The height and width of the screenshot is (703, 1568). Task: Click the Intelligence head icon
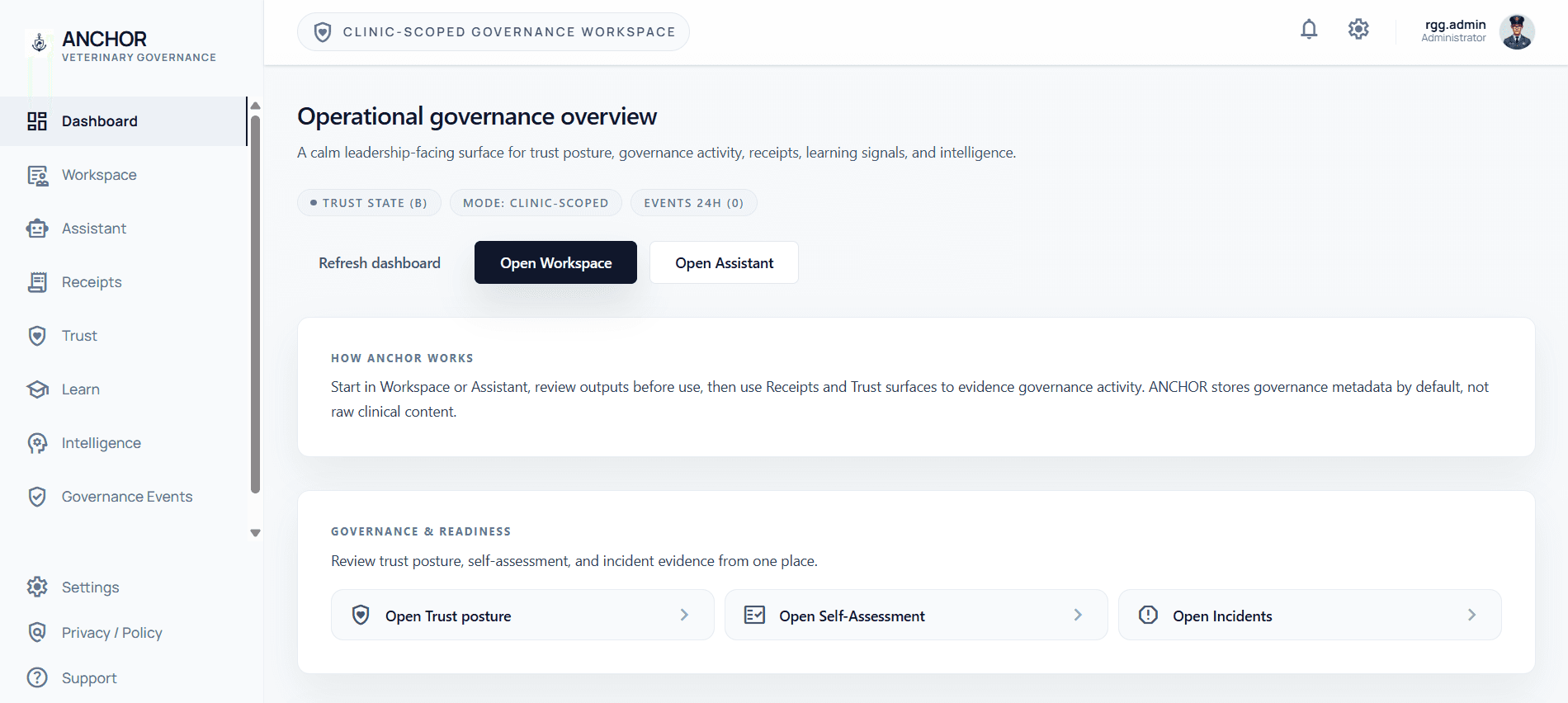click(37, 443)
